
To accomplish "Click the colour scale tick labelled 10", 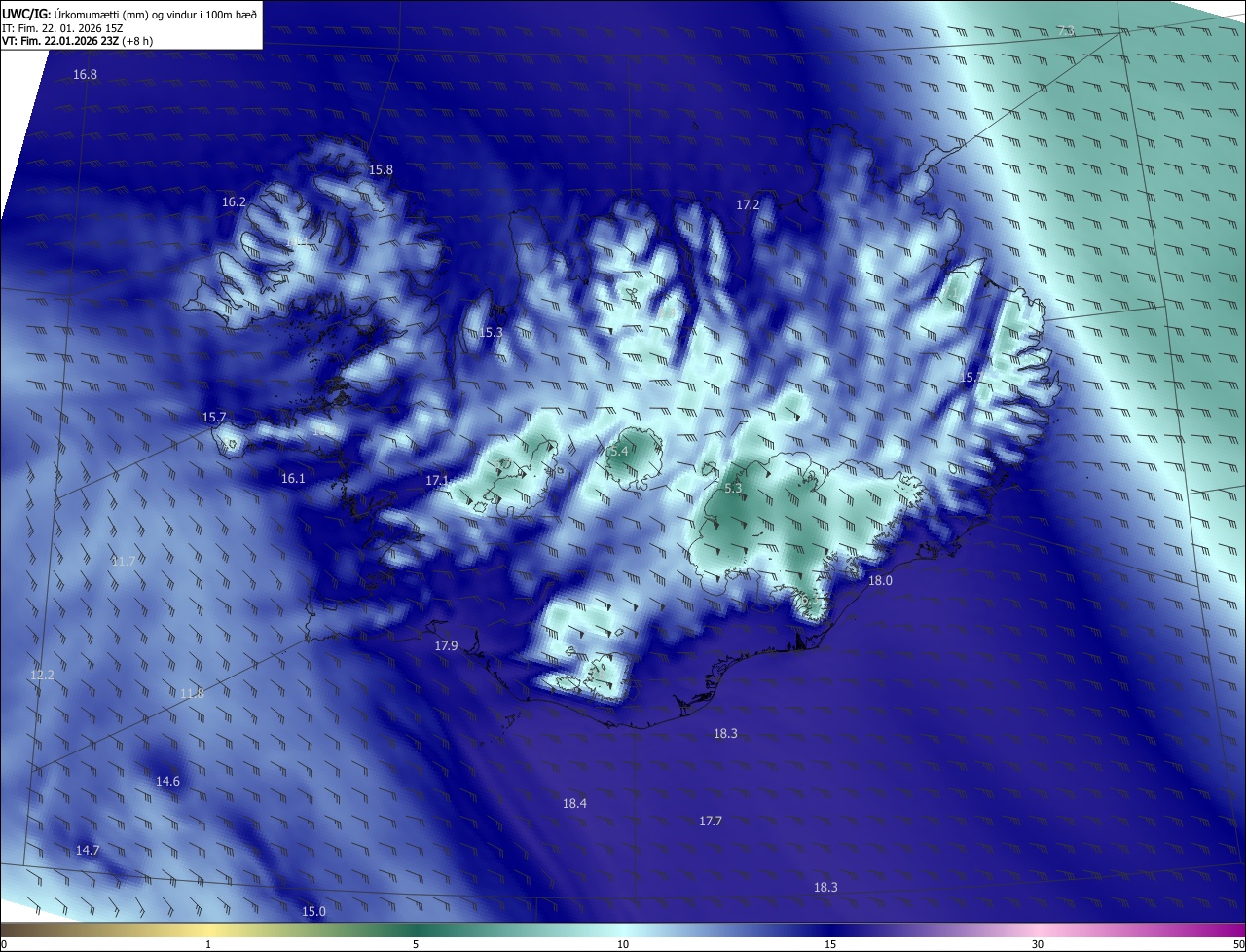I will [623, 945].
